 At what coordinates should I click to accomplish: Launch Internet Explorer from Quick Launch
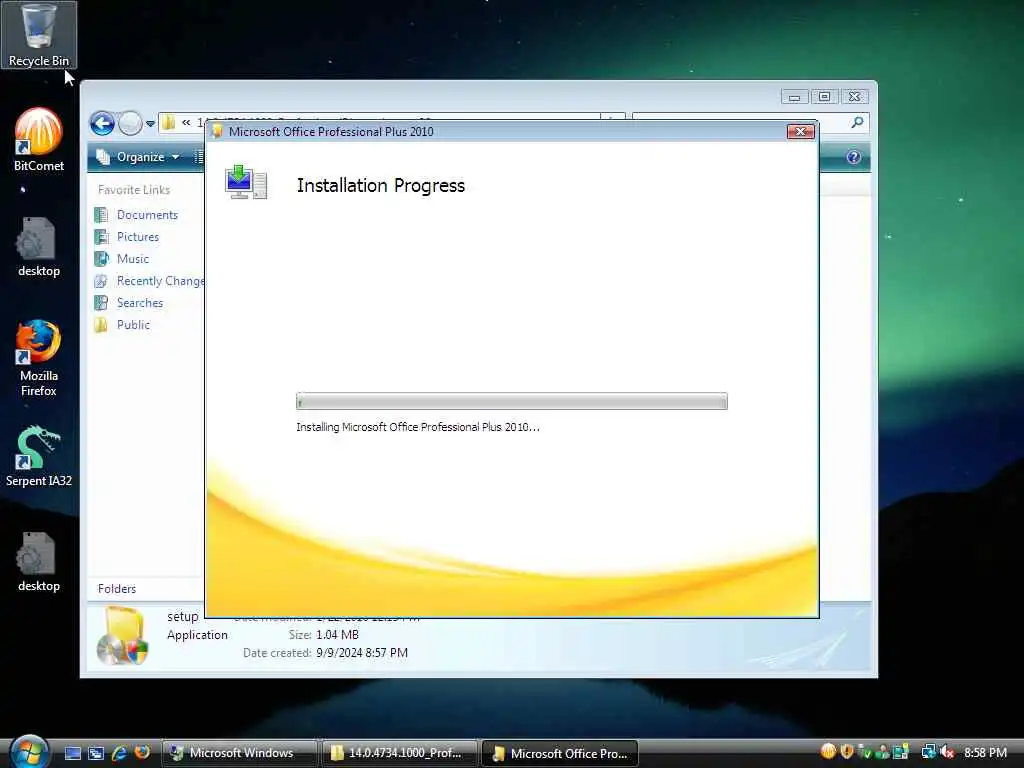coord(119,753)
